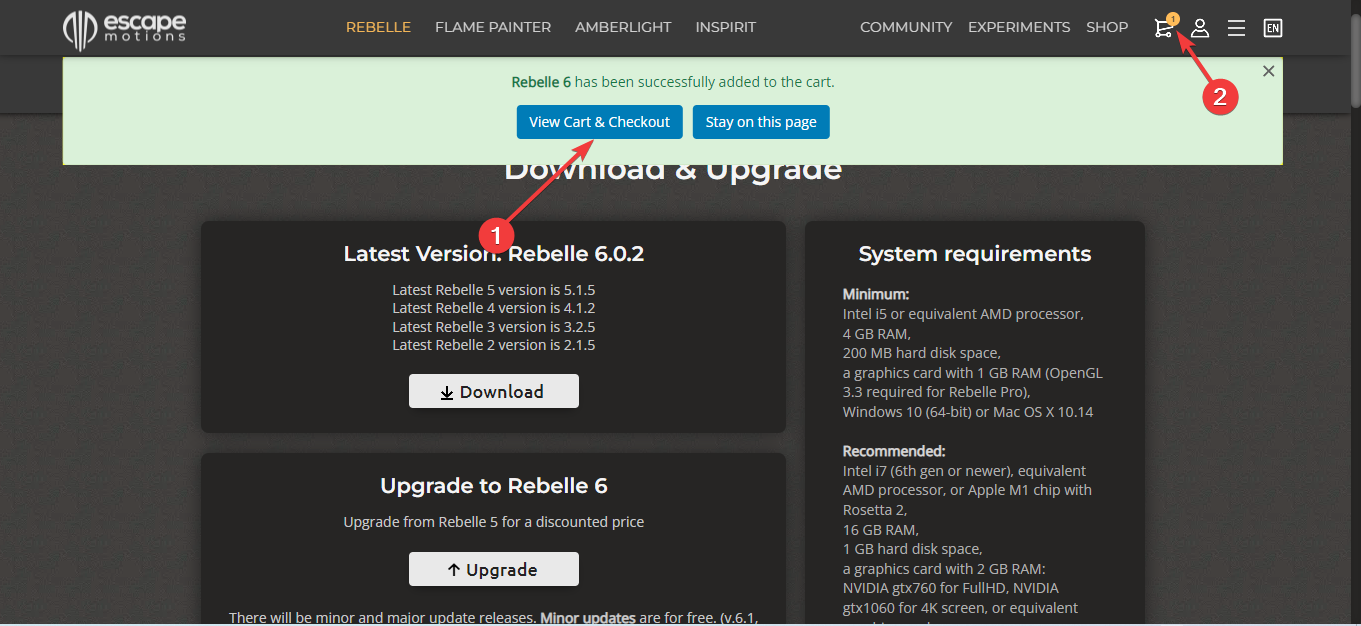Open the user account icon

point(1200,28)
